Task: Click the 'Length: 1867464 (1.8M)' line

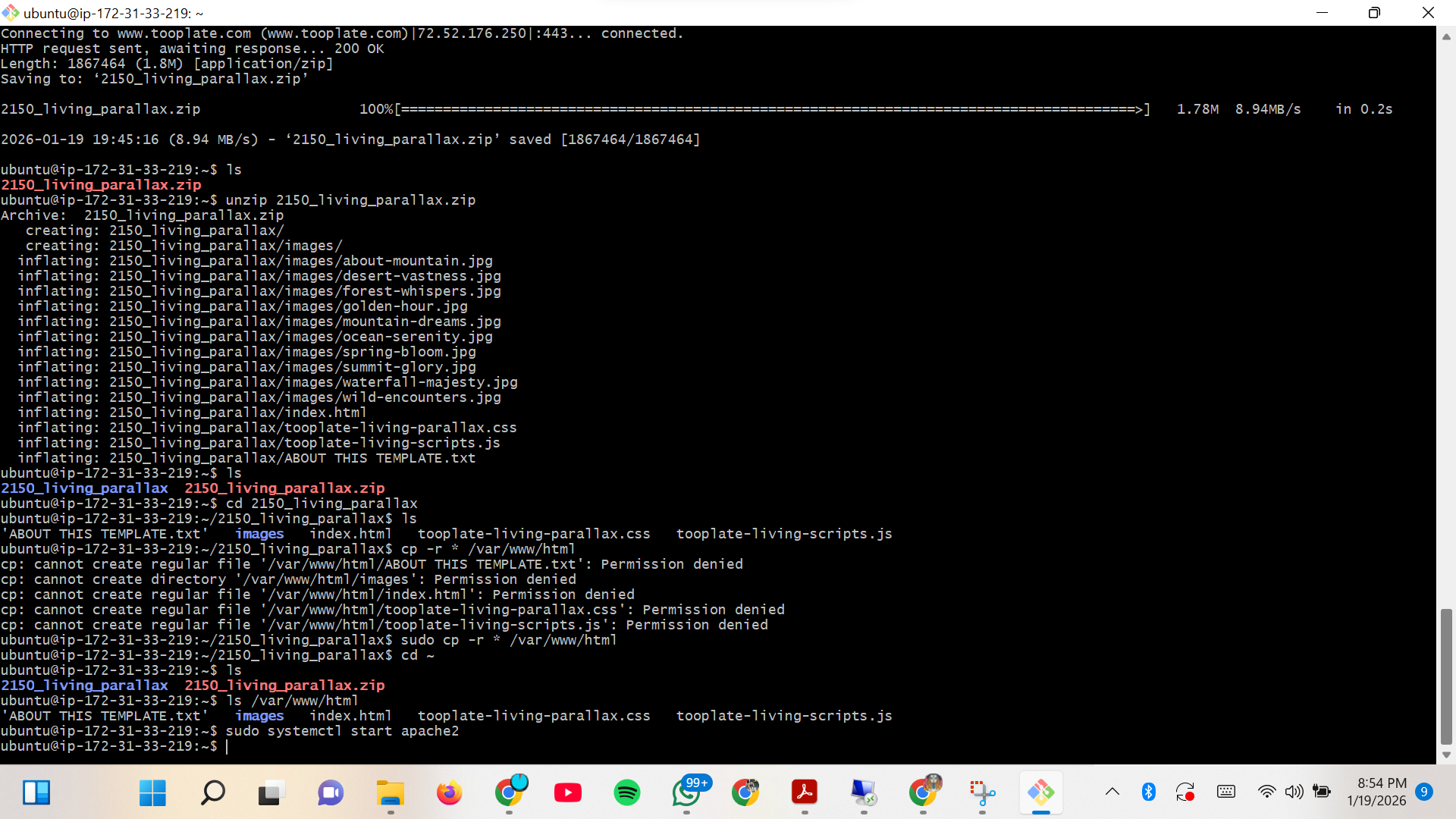Action: [167, 64]
